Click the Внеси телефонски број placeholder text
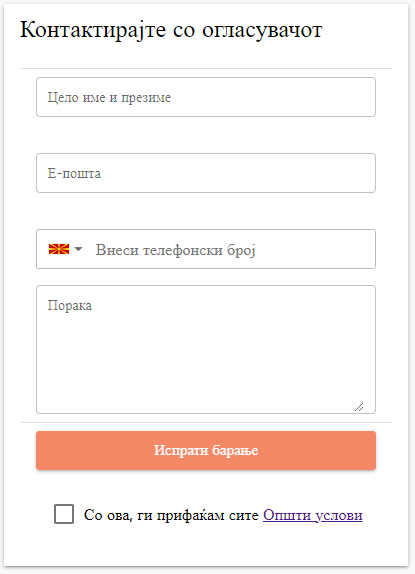The image size is (415, 574). pos(175,250)
